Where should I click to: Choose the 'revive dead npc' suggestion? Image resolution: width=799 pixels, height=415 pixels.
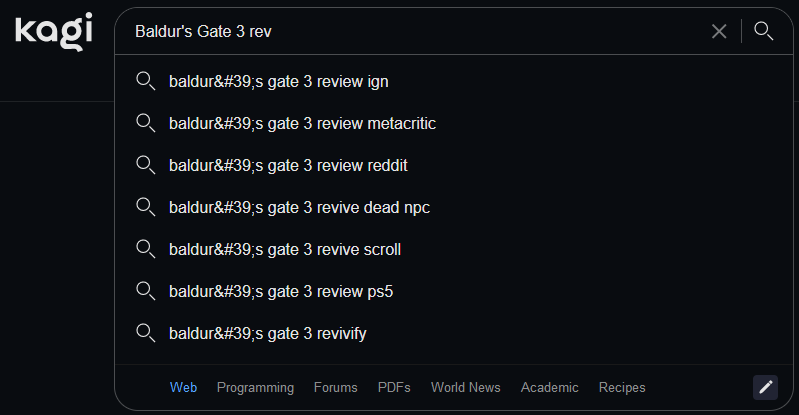(x=454, y=207)
